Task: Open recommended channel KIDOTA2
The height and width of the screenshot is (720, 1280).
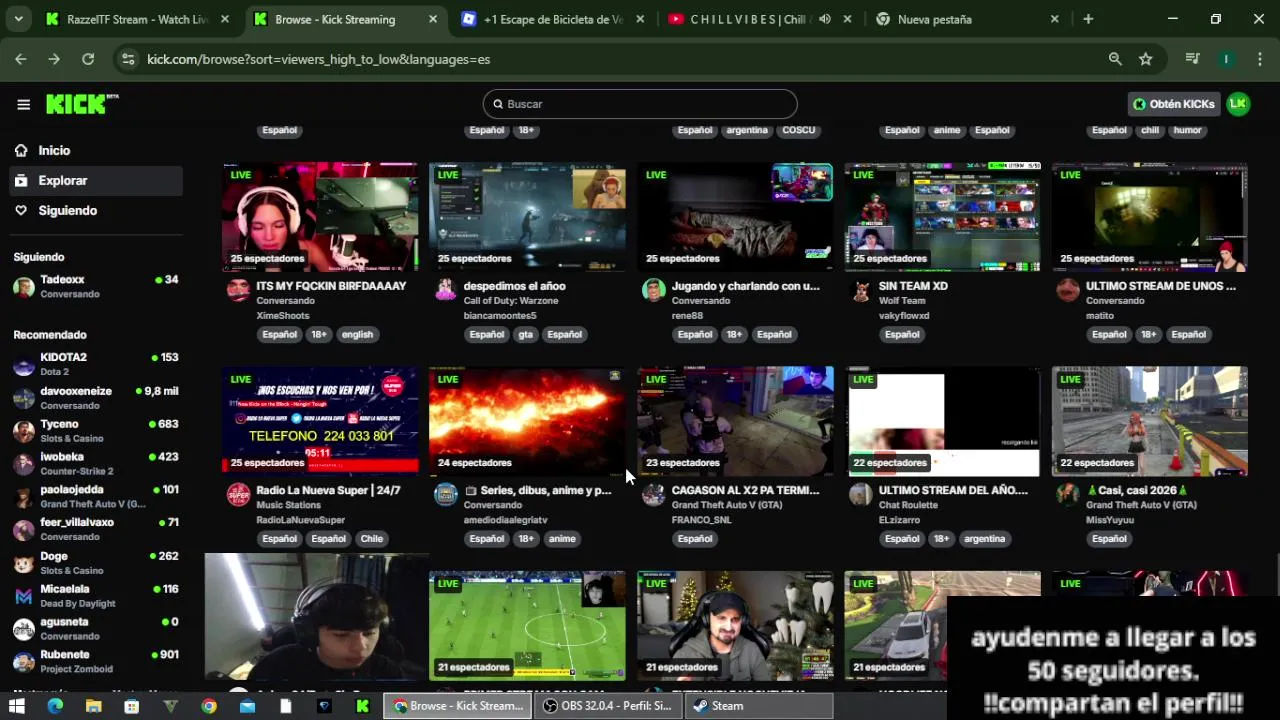Action: pos(96,364)
